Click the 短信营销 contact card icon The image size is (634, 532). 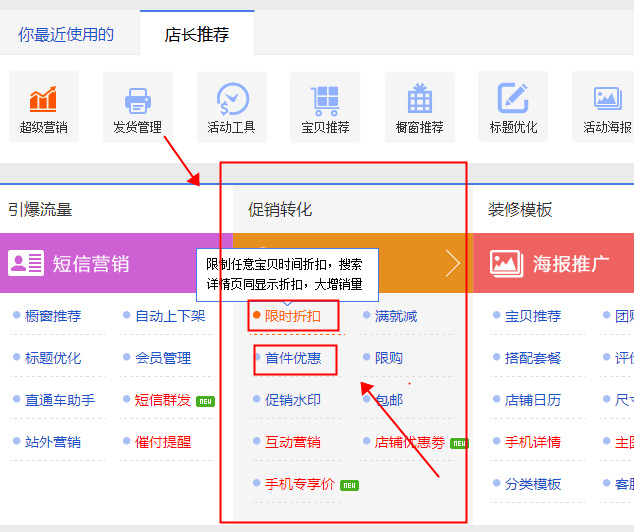pyautogui.click(x=26, y=263)
